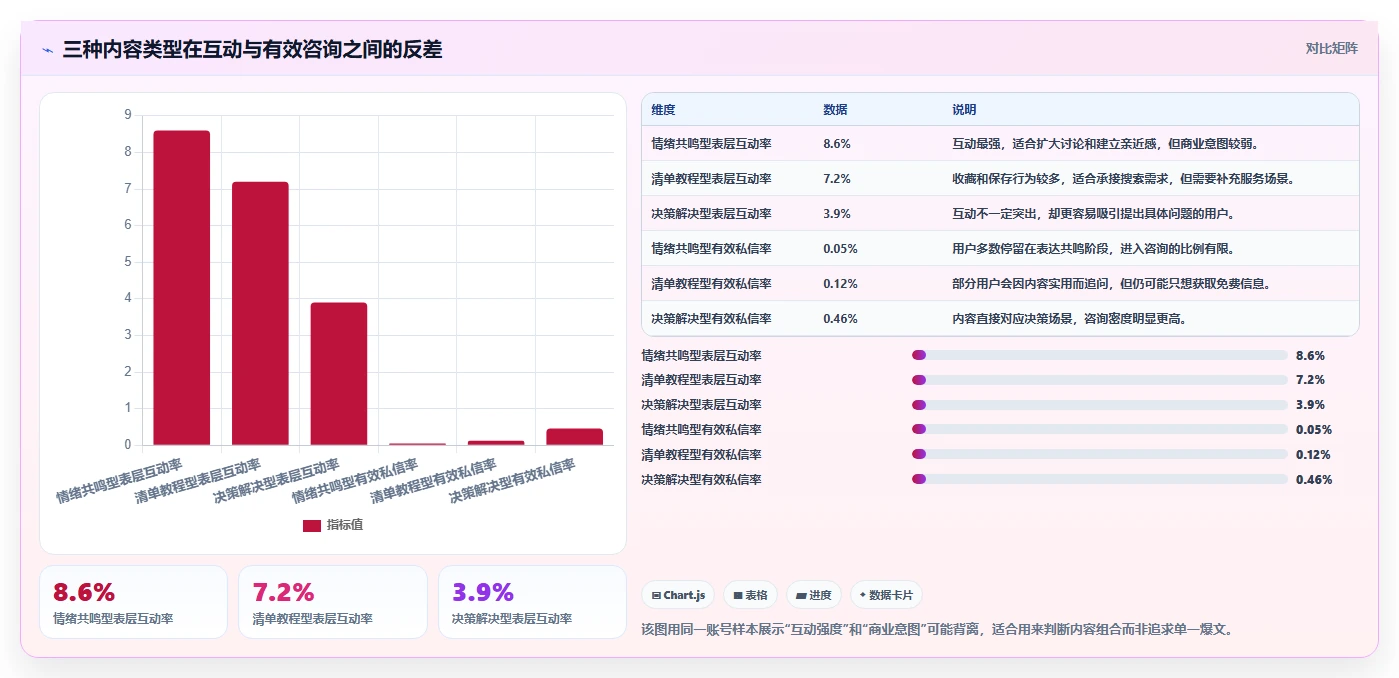Viewport: 1399px width, 678px height.
Task: Click description starting 收藏和保存行为较多
Action: tap(1124, 179)
